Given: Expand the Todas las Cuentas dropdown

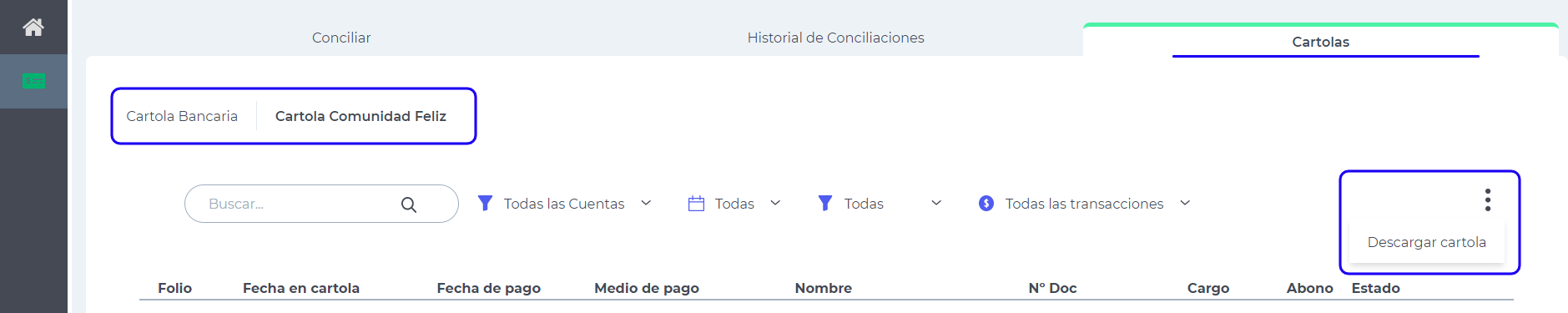Looking at the screenshot, I should pos(646,203).
